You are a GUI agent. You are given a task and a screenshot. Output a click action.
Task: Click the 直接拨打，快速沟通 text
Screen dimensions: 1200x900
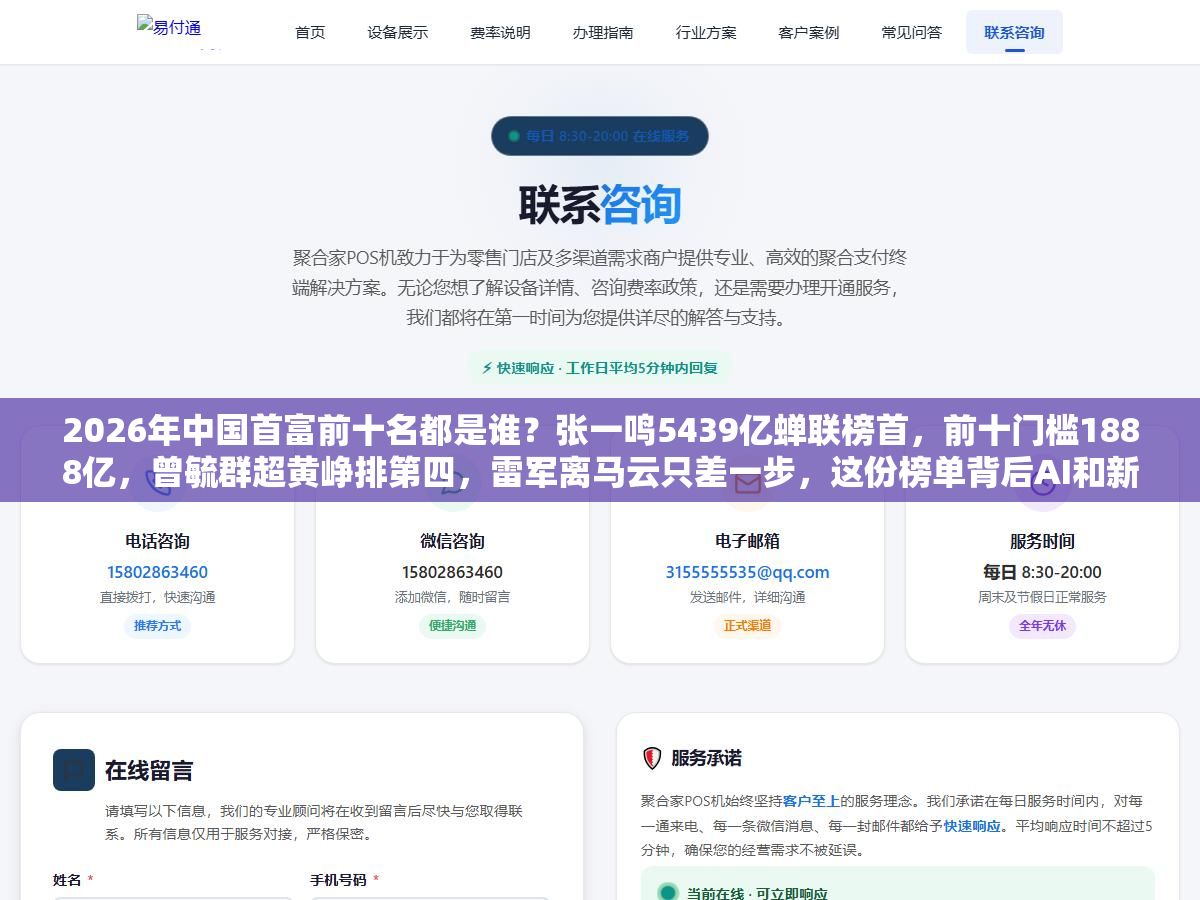(158, 597)
